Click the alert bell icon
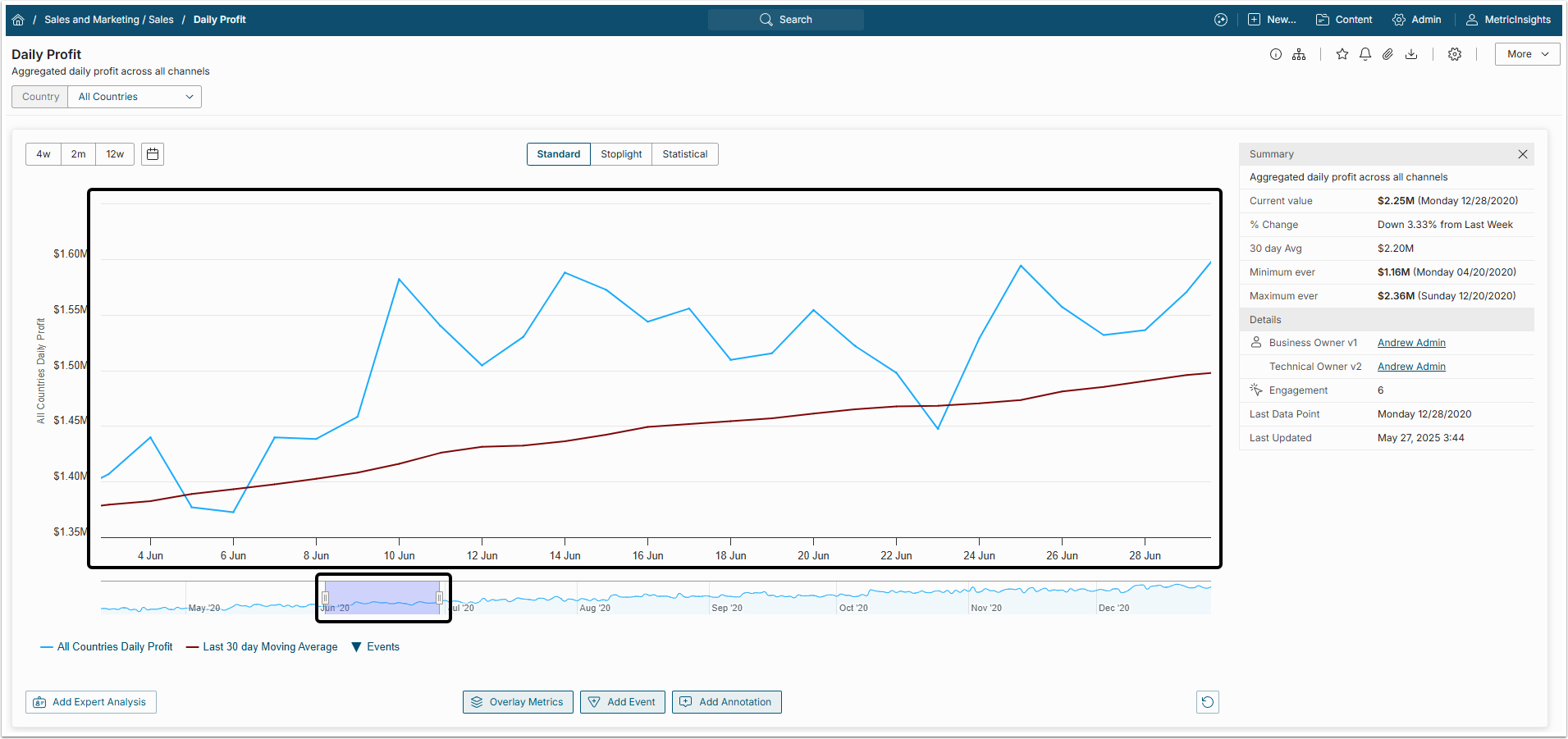 1365,54
